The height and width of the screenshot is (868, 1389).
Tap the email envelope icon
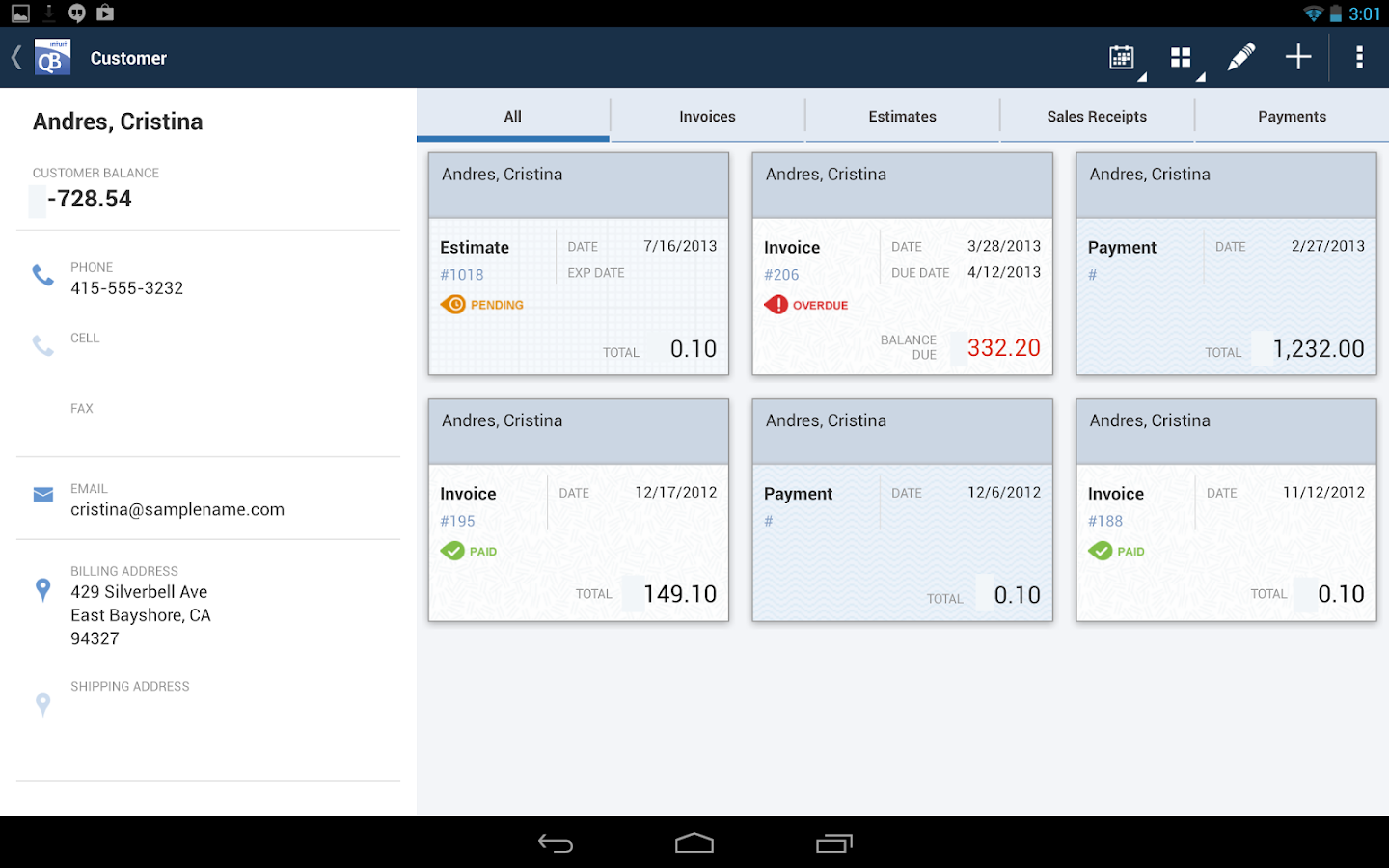pyautogui.click(x=42, y=494)
